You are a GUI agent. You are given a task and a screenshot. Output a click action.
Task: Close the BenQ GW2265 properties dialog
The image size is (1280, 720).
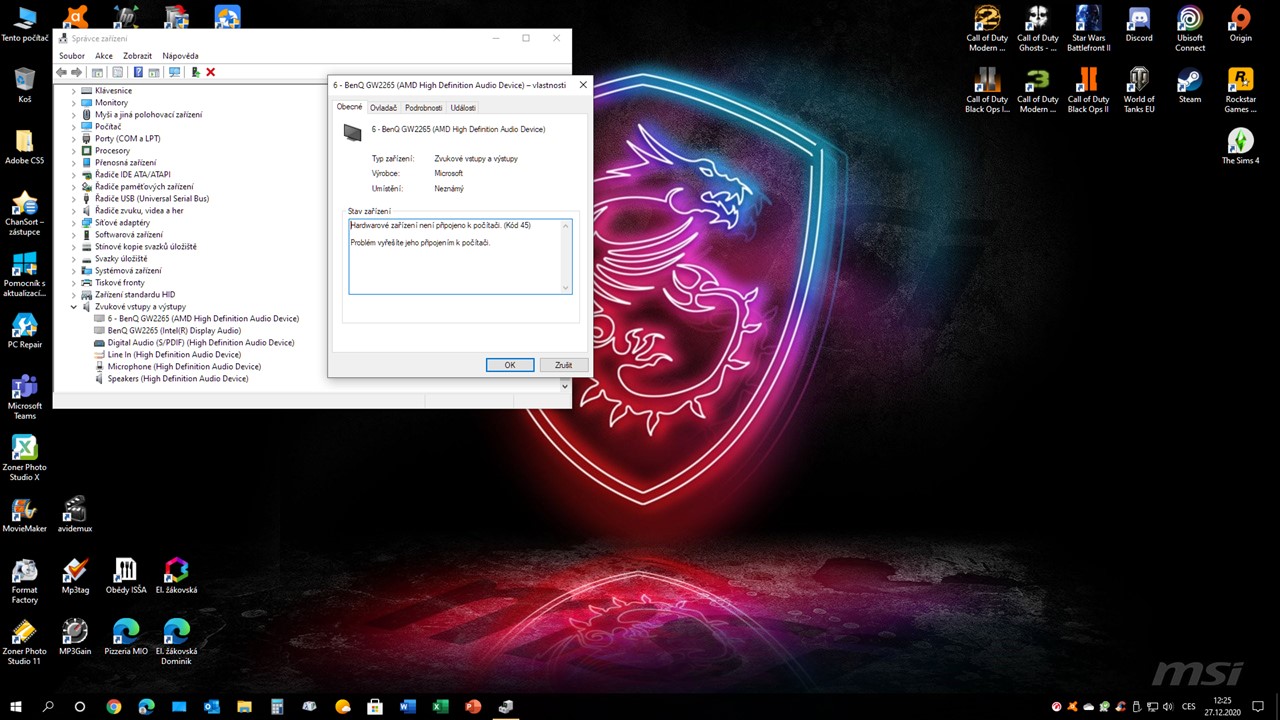click(583, 85)
